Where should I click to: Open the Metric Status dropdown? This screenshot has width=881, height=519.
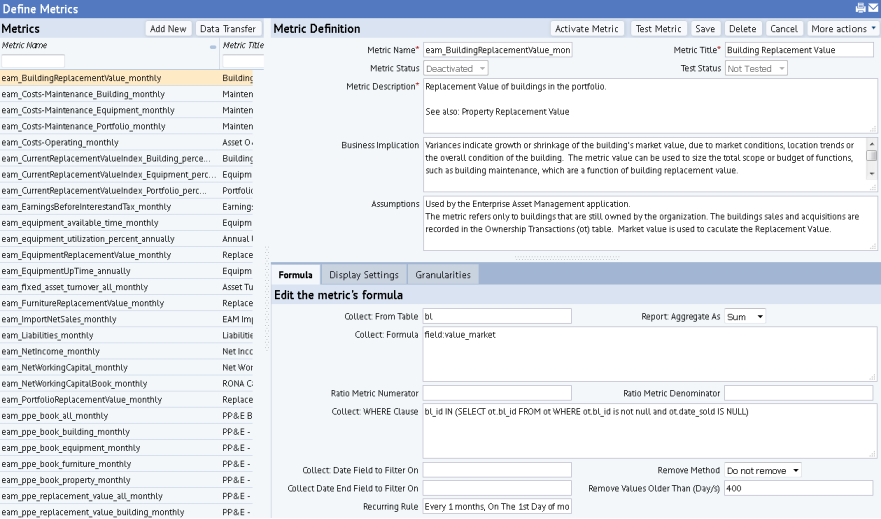[x=455, y=68]
